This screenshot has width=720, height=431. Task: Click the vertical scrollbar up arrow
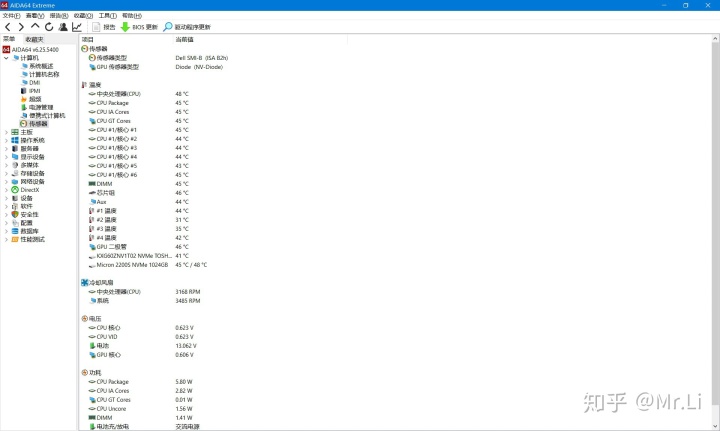click(715, 39)
